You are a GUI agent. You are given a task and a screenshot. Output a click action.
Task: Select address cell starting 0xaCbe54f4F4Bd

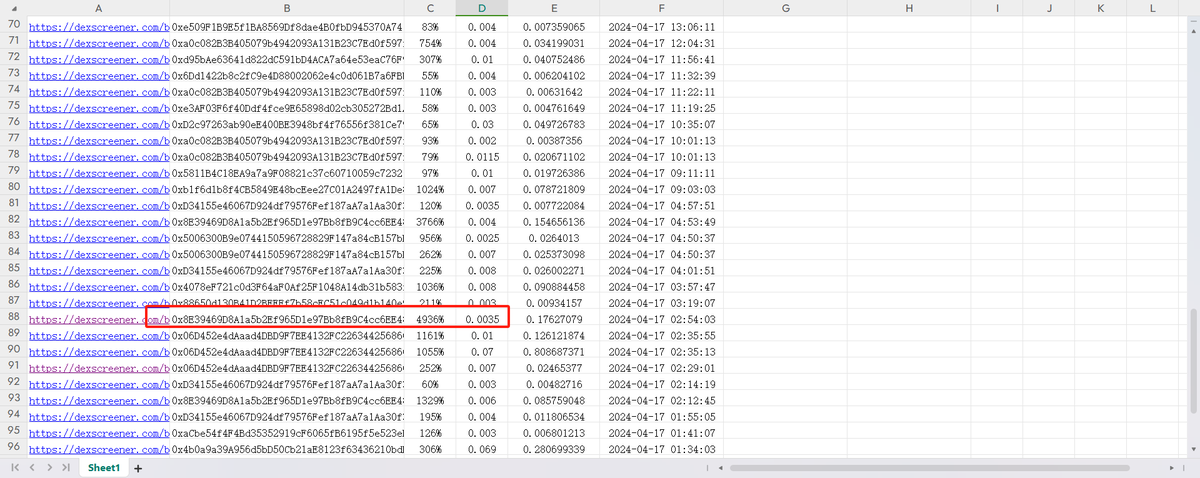[287, 434]
